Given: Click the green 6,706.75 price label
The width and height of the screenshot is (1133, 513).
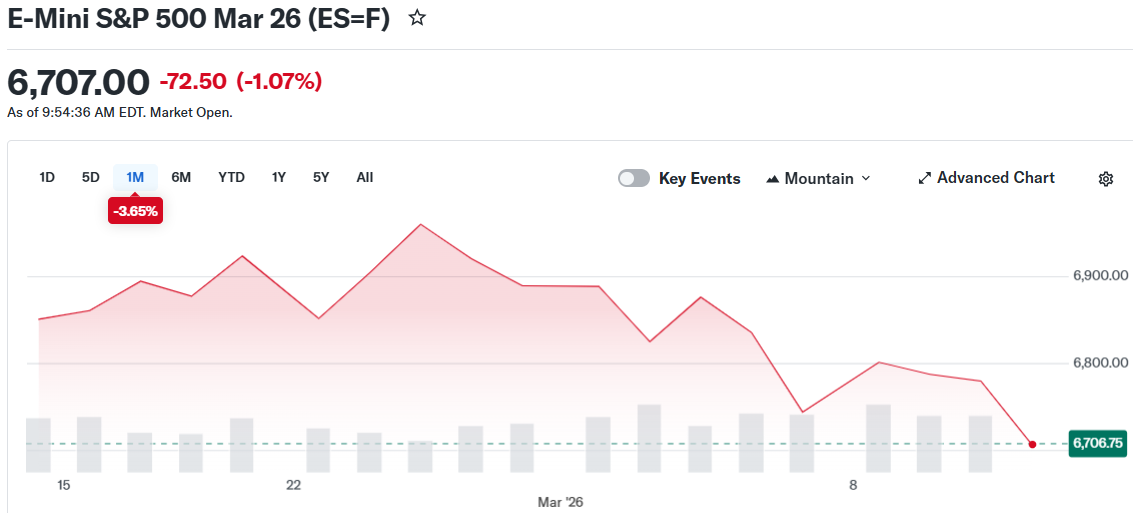Looking at the screenshot, I should [x=1097, y=443].
